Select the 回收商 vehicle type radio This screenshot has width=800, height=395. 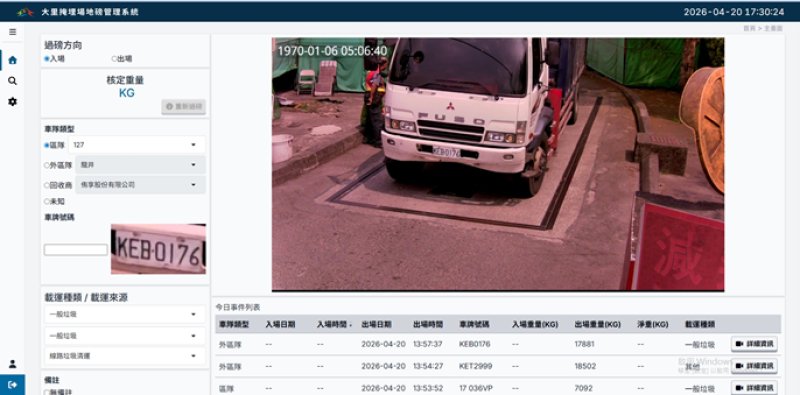pos(46,185)
